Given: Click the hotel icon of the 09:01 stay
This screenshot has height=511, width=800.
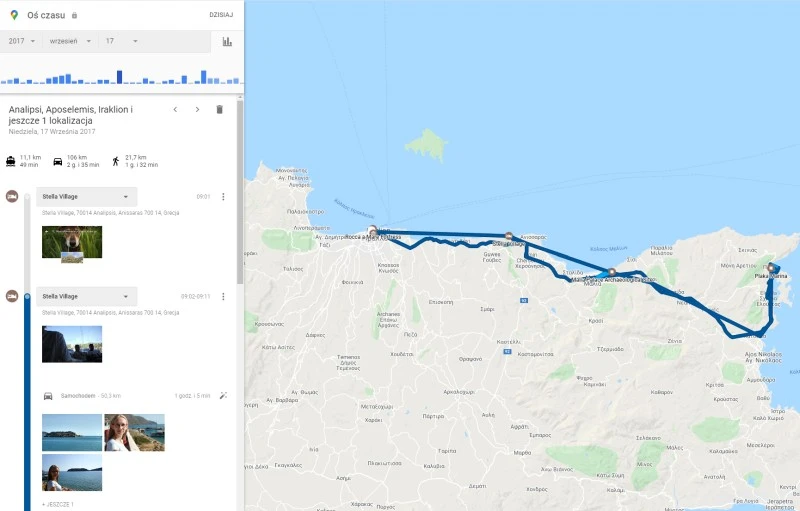Looking at the screenshot, I should 12,197.
